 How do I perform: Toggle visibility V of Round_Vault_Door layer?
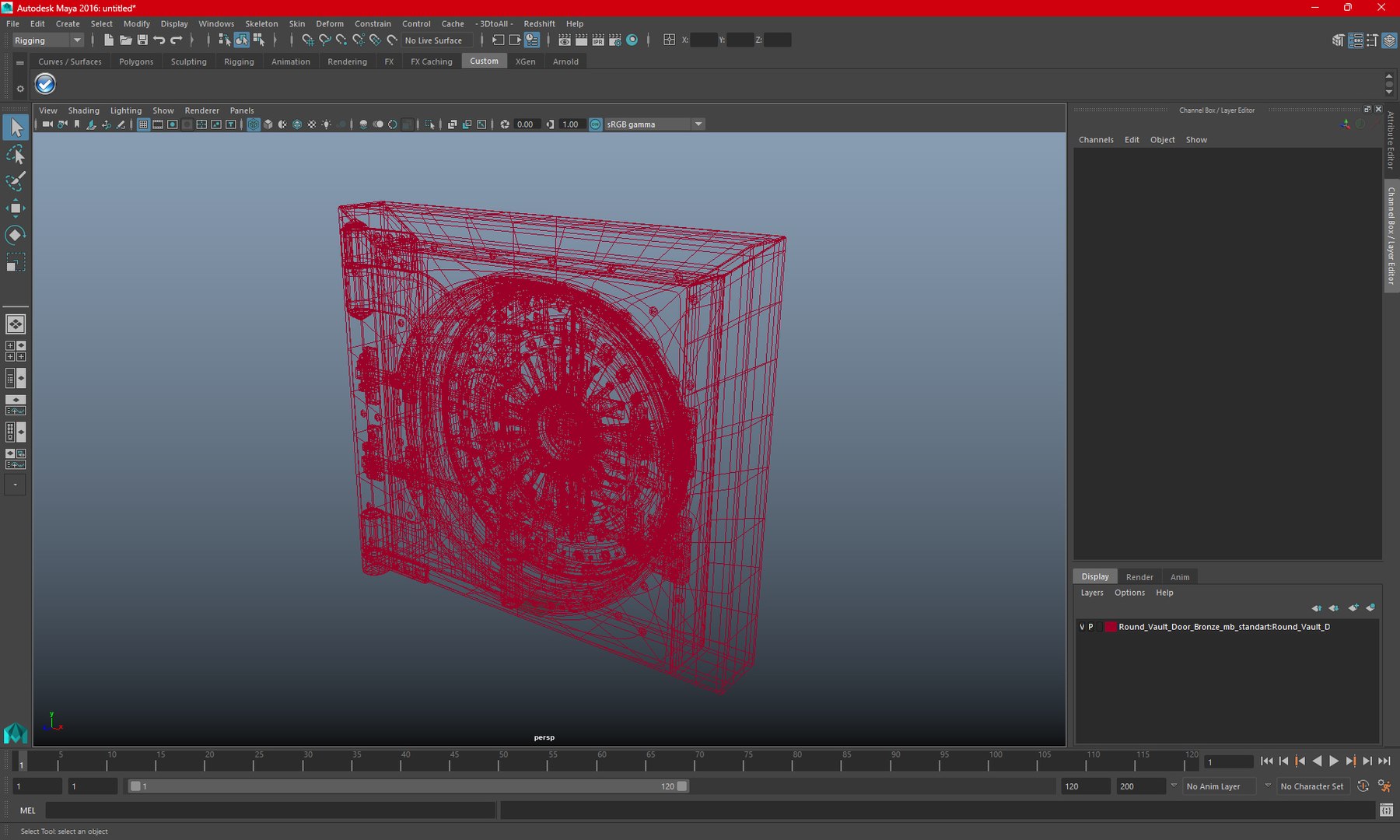click(x=1082, y=627)
